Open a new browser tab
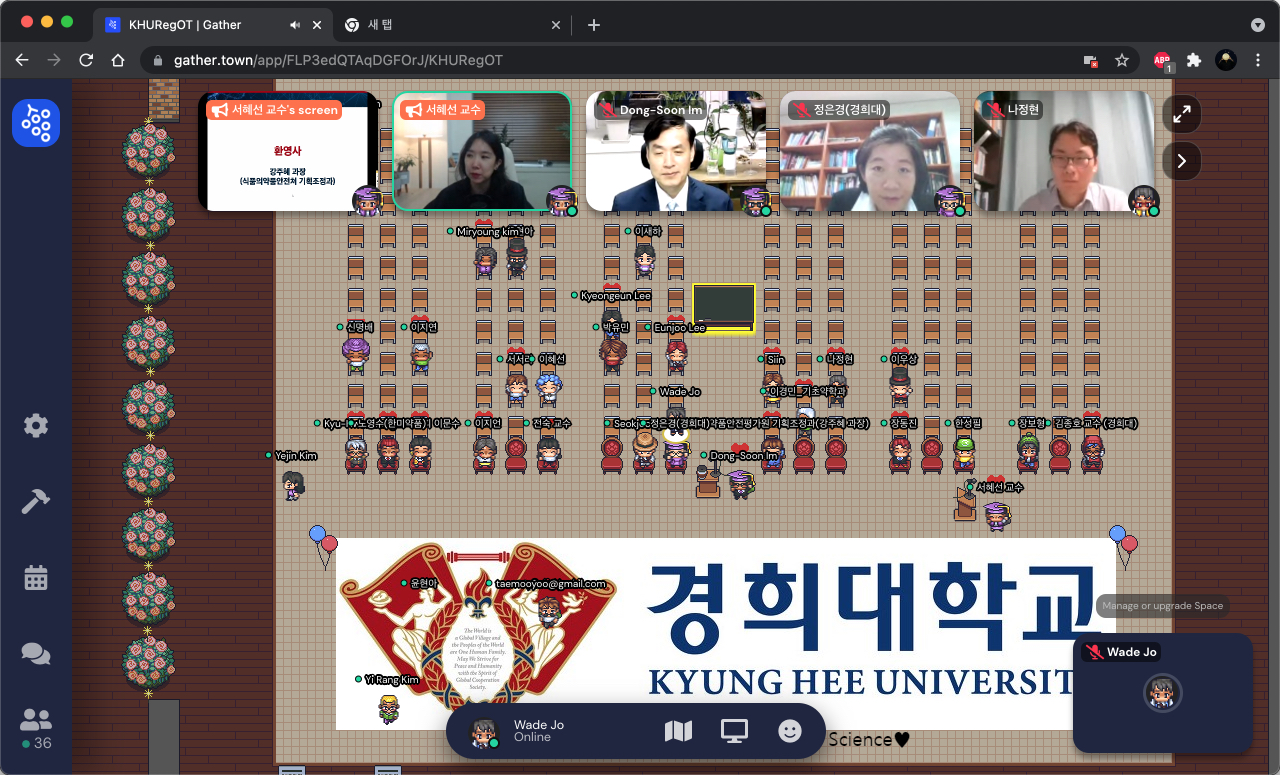1280x775 pixels. coord(593,25)
